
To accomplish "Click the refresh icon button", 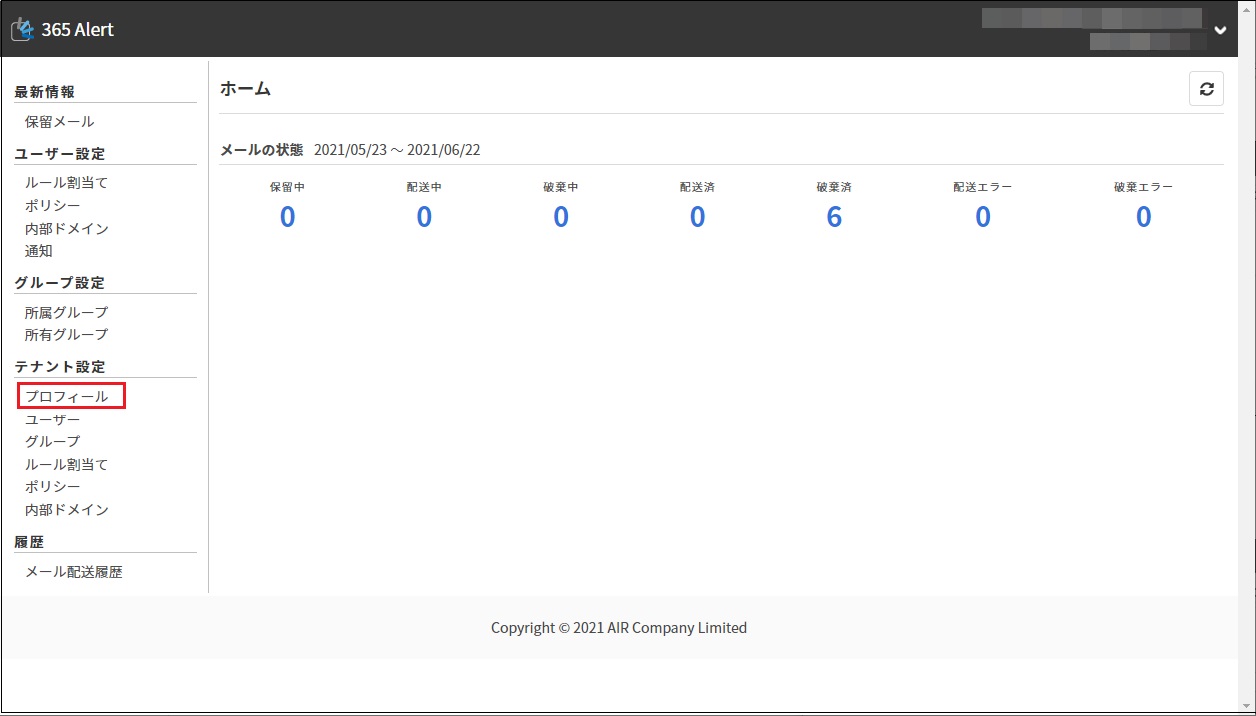I will tap(1206, 89).
